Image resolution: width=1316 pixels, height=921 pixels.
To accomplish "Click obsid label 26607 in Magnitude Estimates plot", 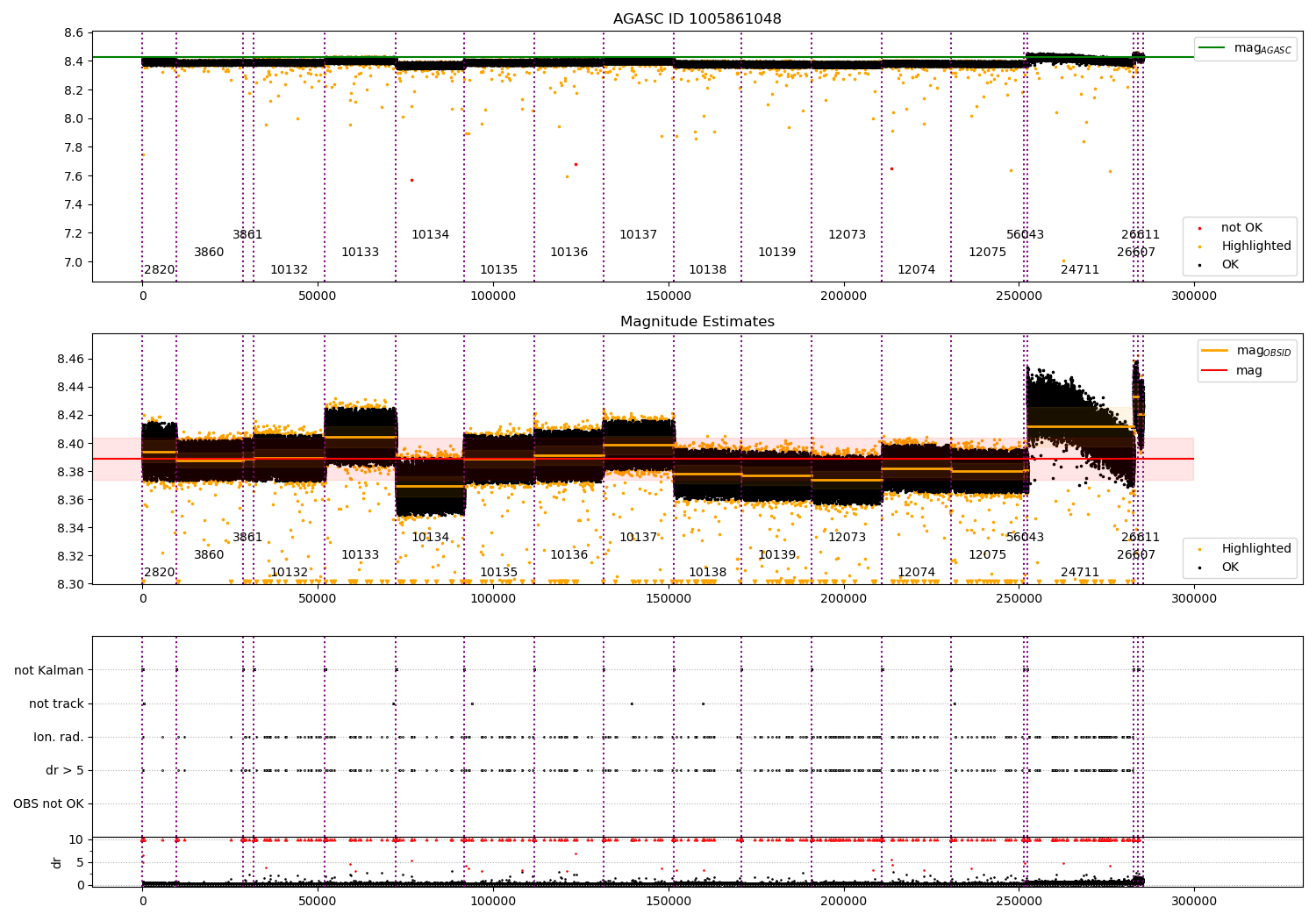I will coord(1135,555).
